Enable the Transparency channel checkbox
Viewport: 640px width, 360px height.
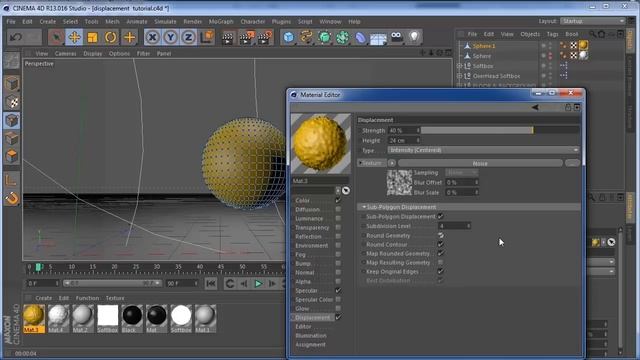click(338, 227)
